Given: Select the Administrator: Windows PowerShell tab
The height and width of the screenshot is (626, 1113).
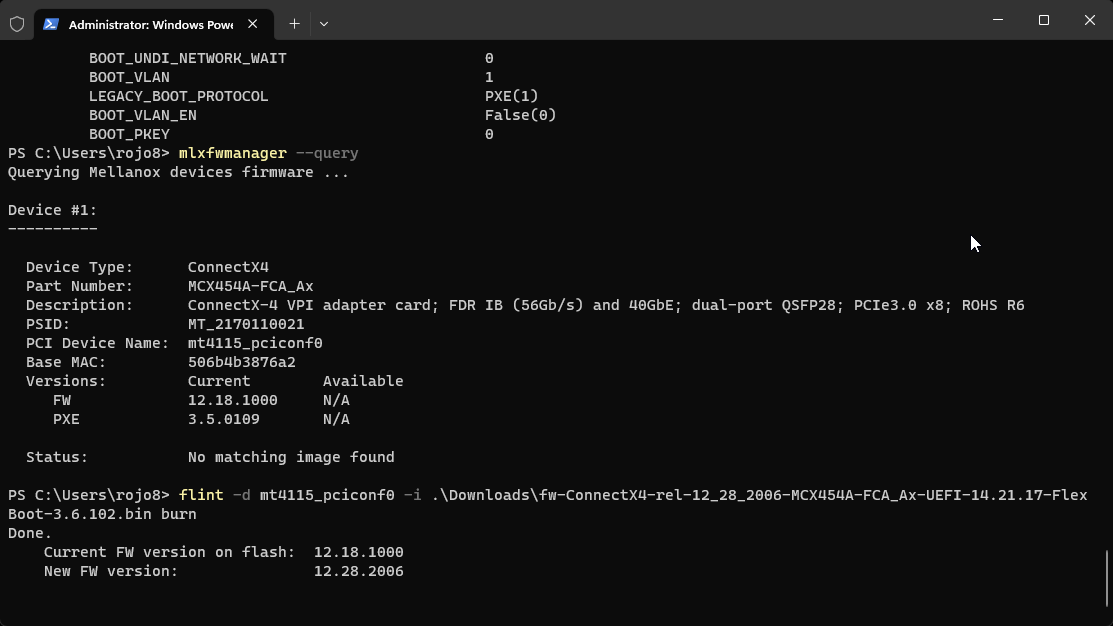Looking at the screenshot, I should click(x=153, y=24).
